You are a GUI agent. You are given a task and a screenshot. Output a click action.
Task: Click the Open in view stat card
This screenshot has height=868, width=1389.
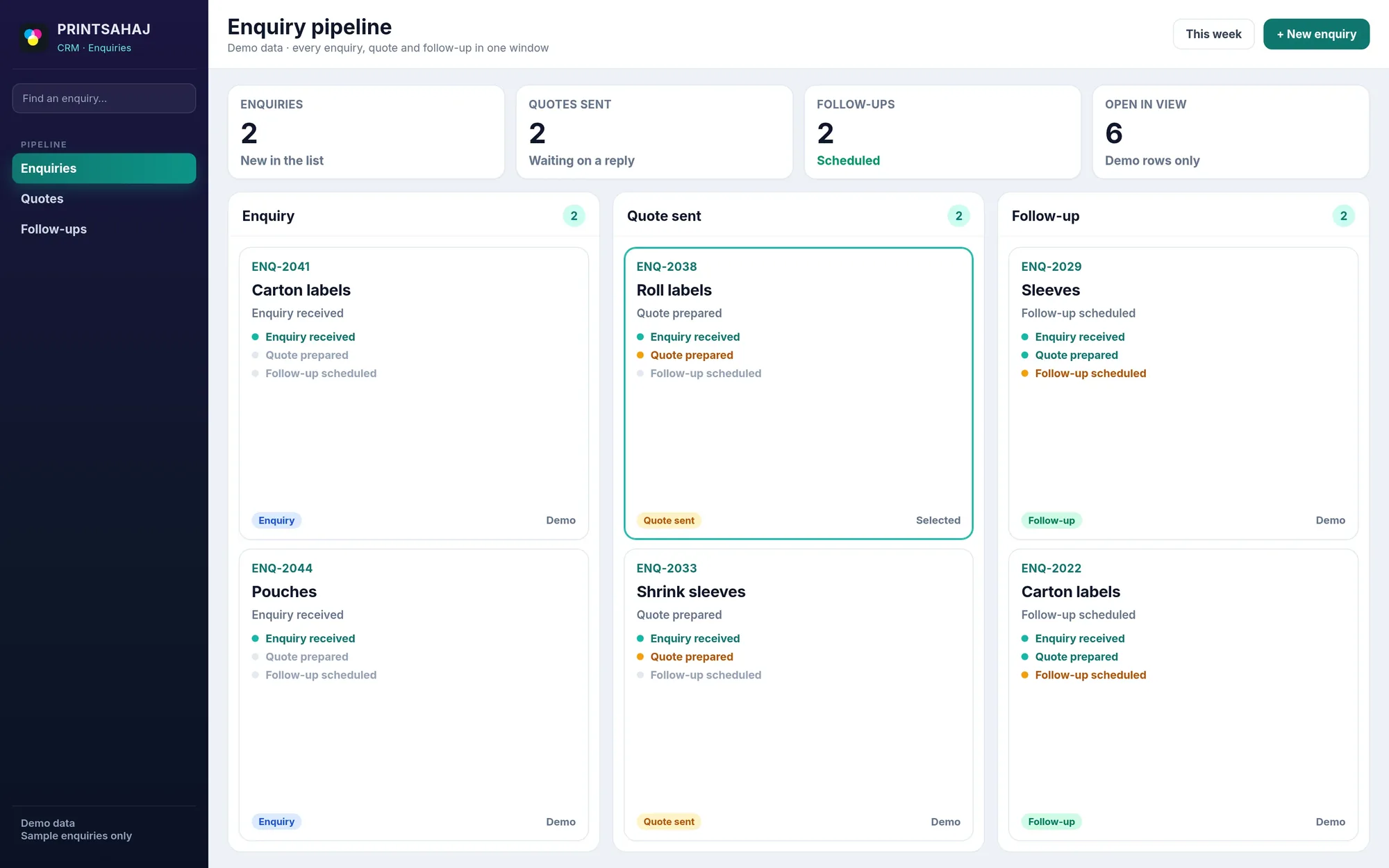1231,132
